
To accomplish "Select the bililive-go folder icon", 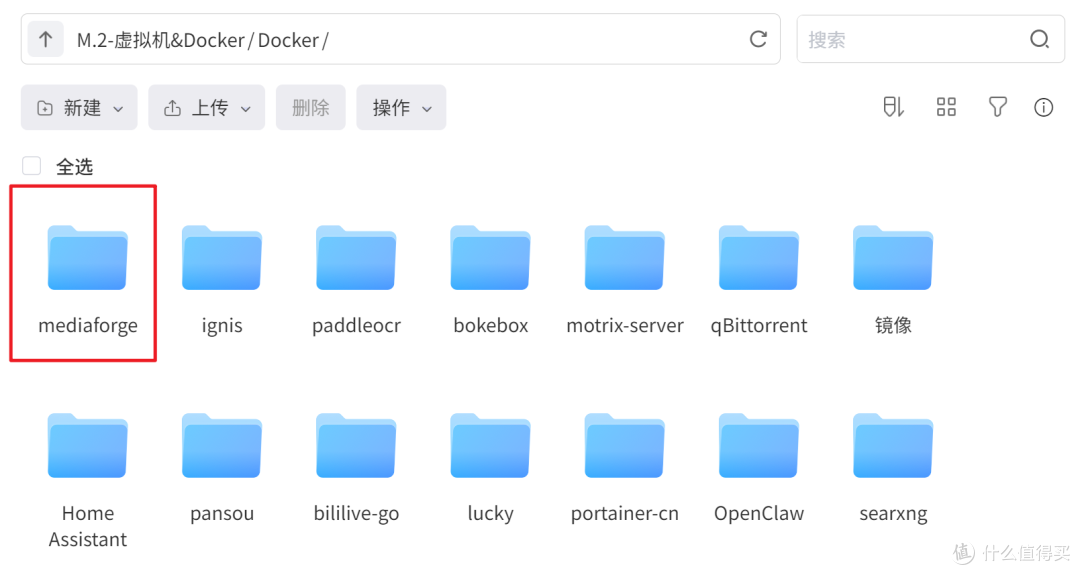I will (356, 446).
